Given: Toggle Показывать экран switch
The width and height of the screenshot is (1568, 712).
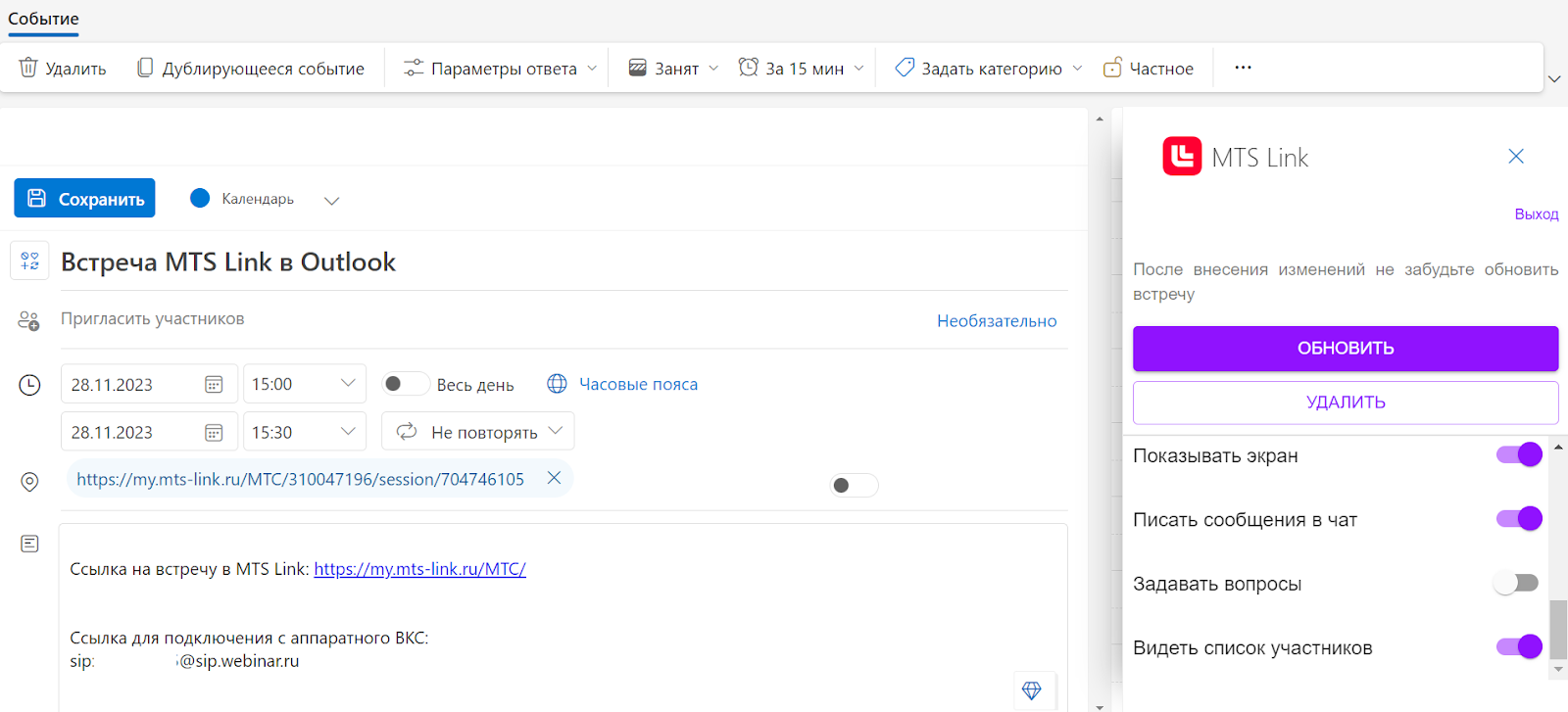Looking at the screenshot, I should coord(1519,454).
